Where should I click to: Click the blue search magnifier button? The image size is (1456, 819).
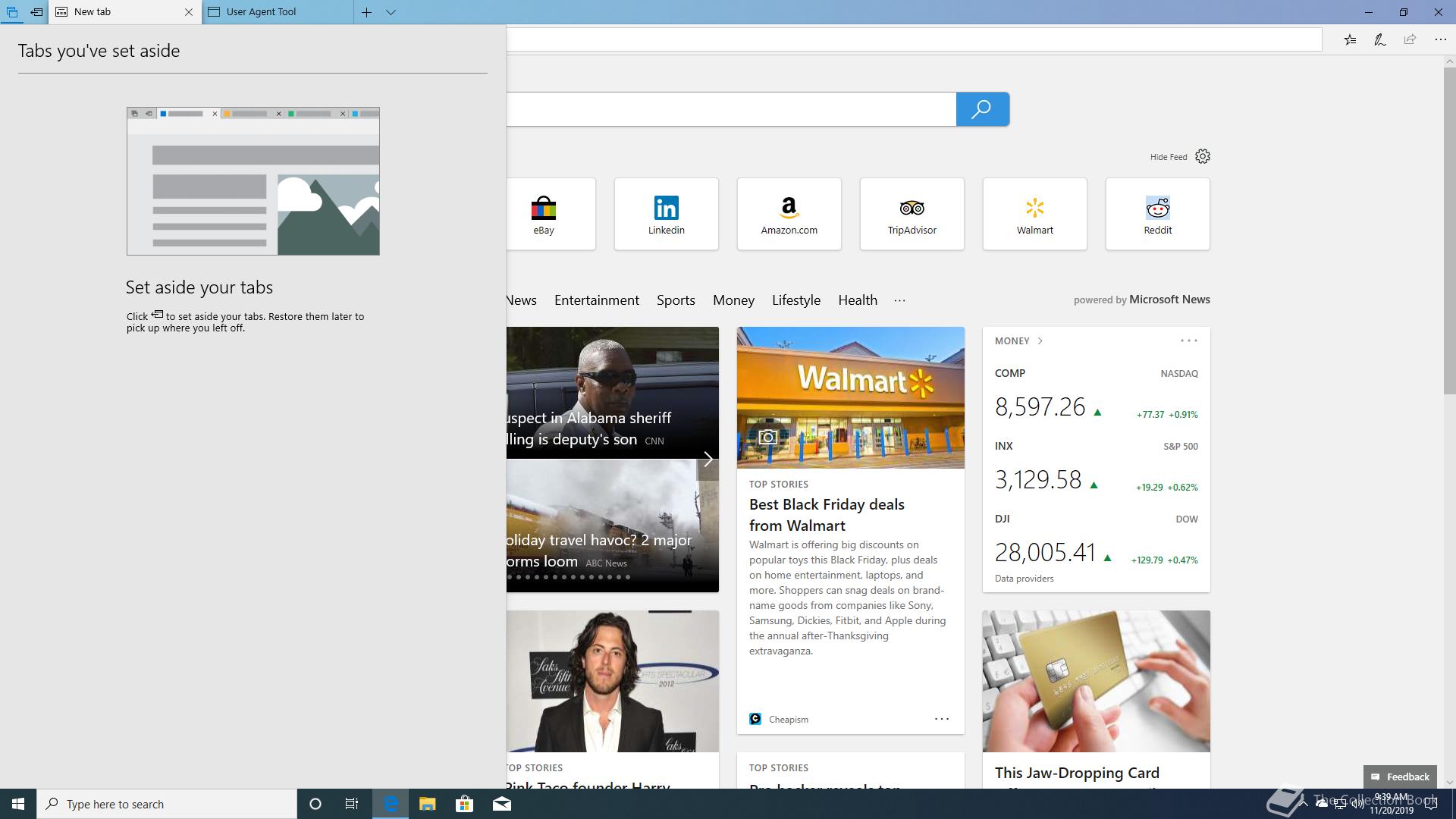982,109
